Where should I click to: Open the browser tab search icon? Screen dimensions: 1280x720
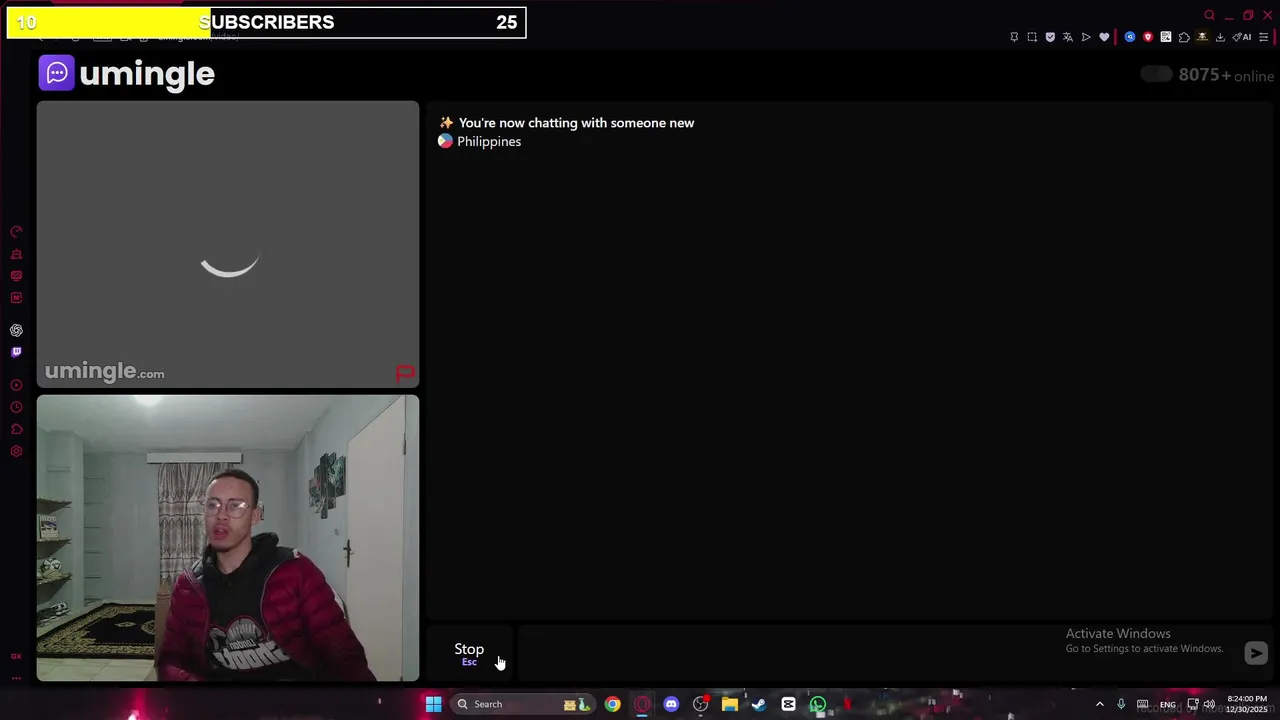coord(1210,15)
